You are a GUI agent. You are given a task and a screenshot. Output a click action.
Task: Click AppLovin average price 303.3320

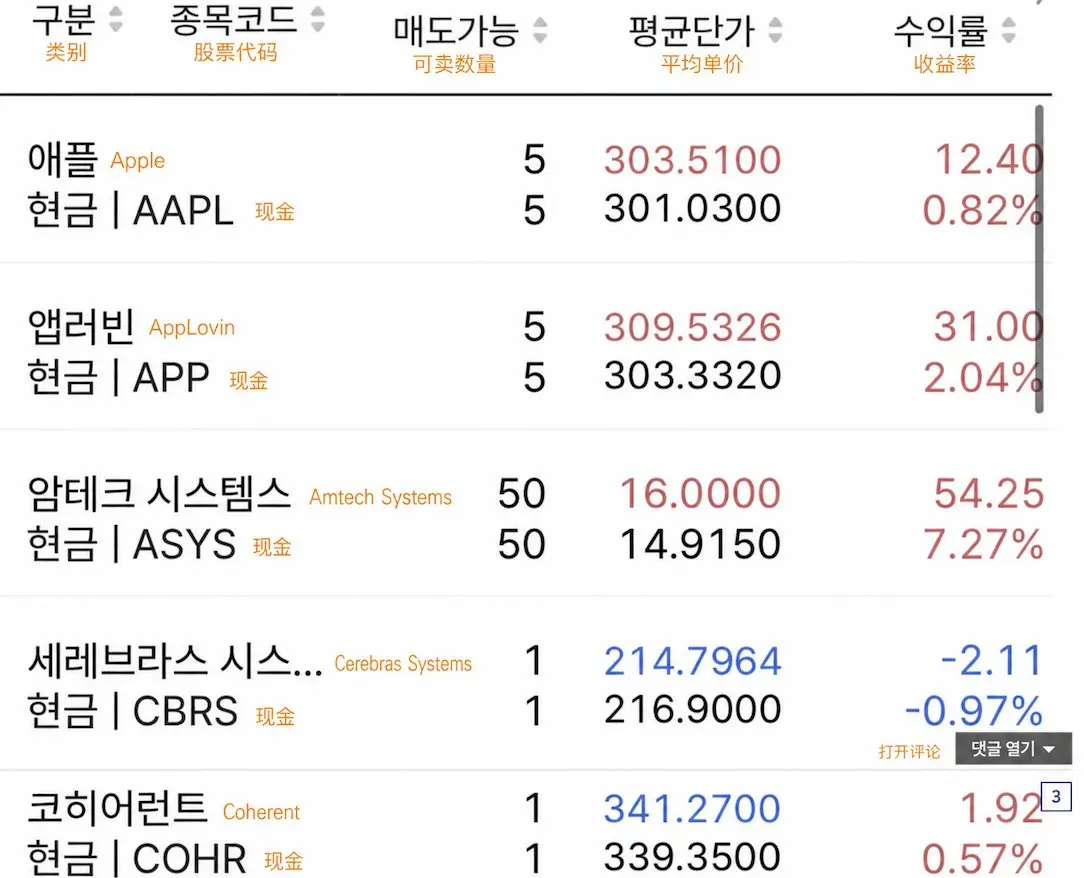[x=693, y=375]
